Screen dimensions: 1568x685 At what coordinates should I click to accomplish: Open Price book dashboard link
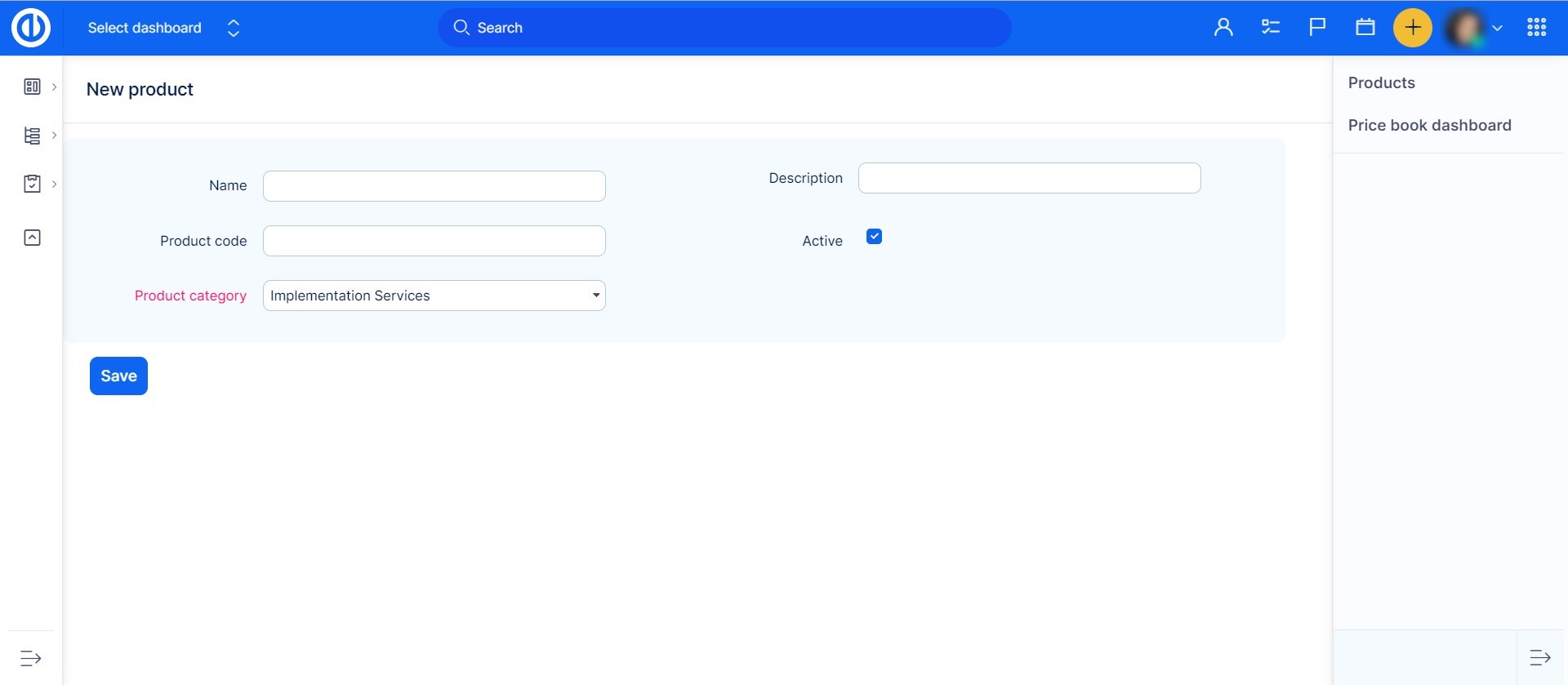tap(1429, 125)
